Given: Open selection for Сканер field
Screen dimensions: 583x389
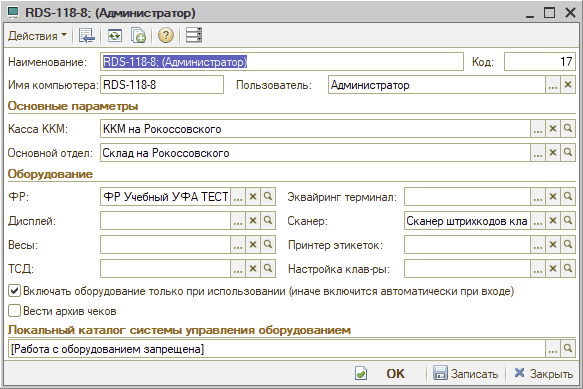Looking at the screenshot, I should tap(538, 221).
